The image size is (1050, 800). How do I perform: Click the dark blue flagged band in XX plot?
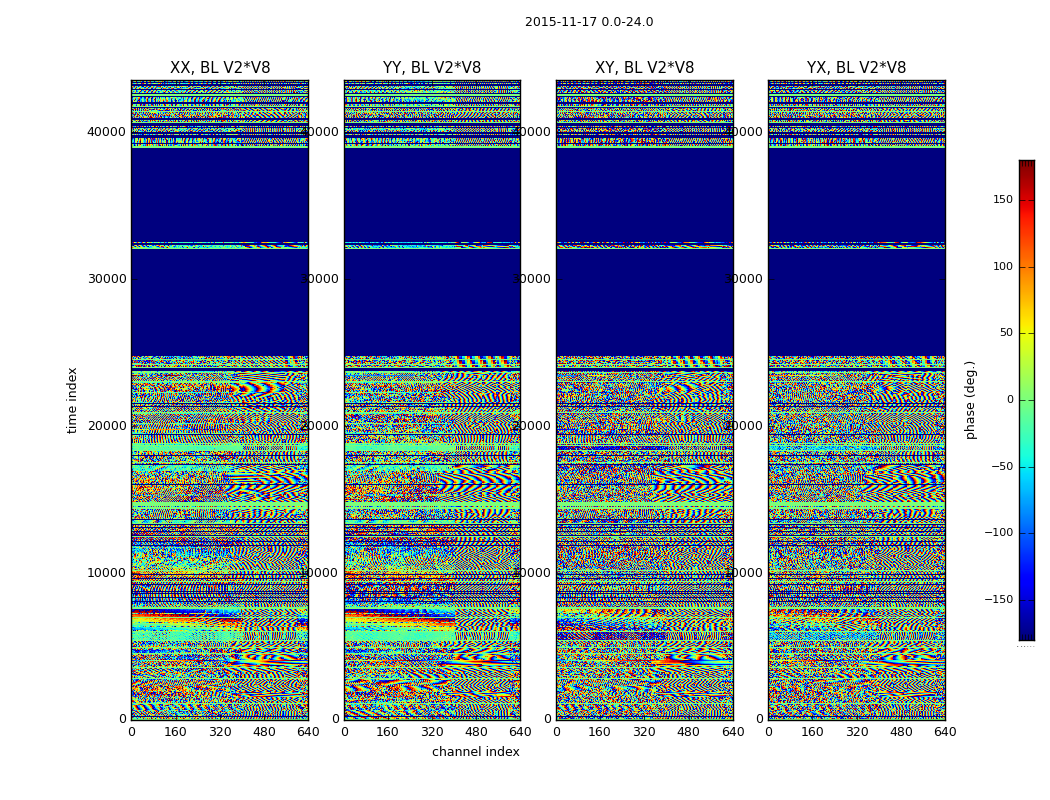click(220, 303)
